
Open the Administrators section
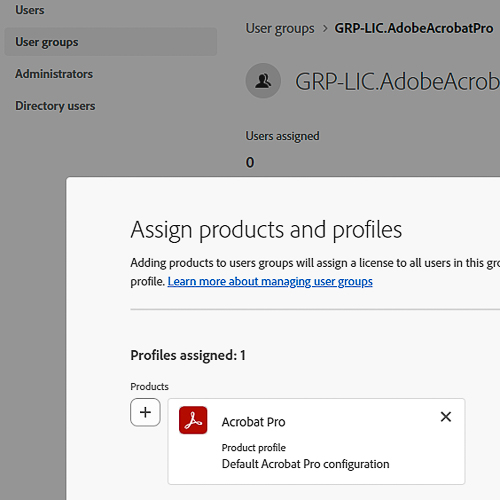click(x=54, y=74)
